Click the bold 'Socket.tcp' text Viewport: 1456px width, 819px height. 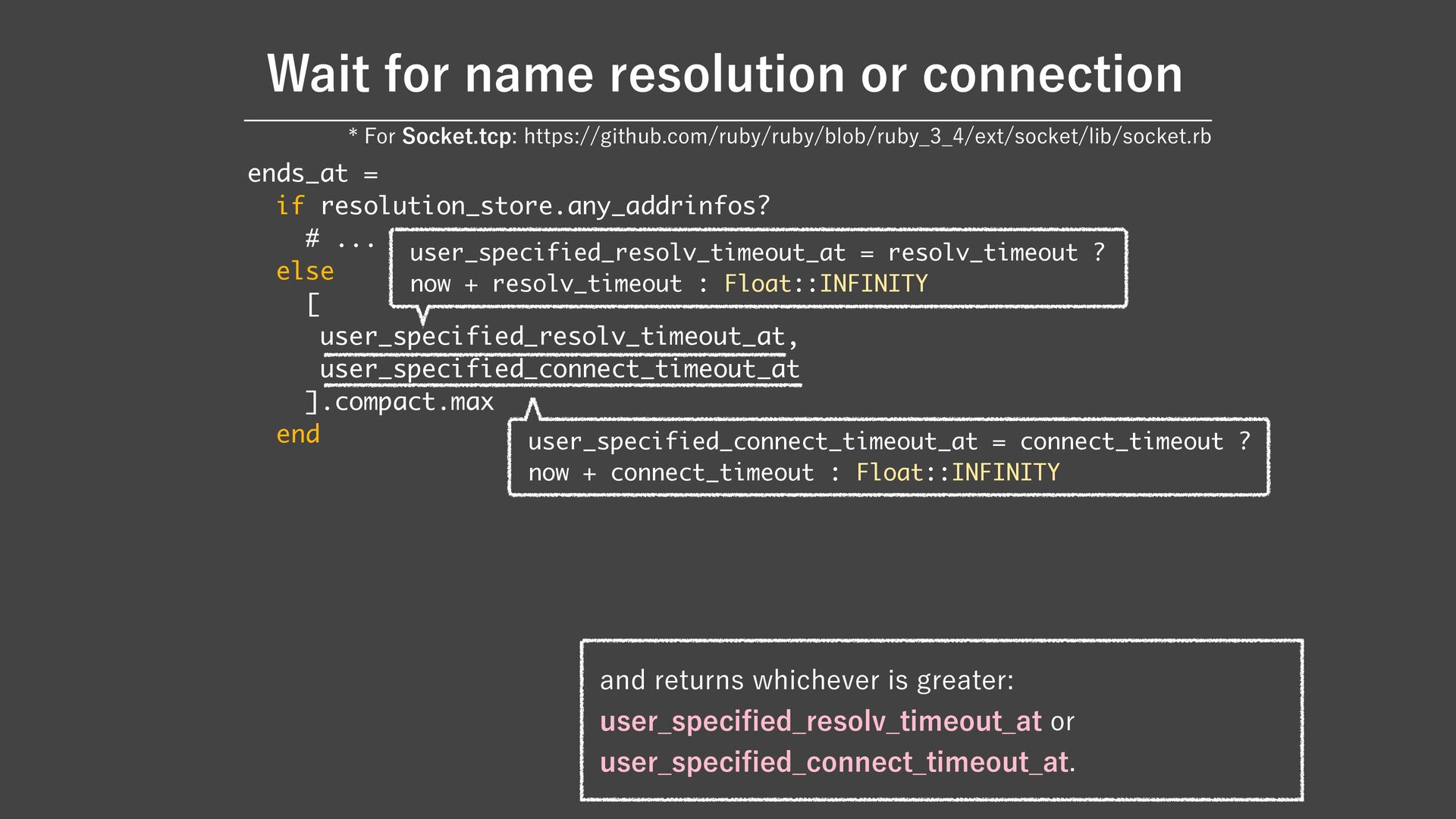pyautogui.click(x=458, y=136)
